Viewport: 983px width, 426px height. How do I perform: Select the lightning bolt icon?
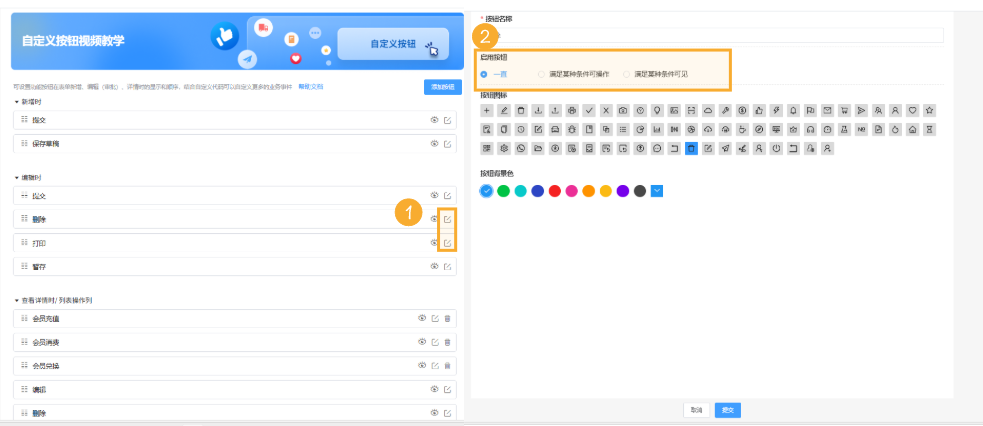(x=776, y=110)
